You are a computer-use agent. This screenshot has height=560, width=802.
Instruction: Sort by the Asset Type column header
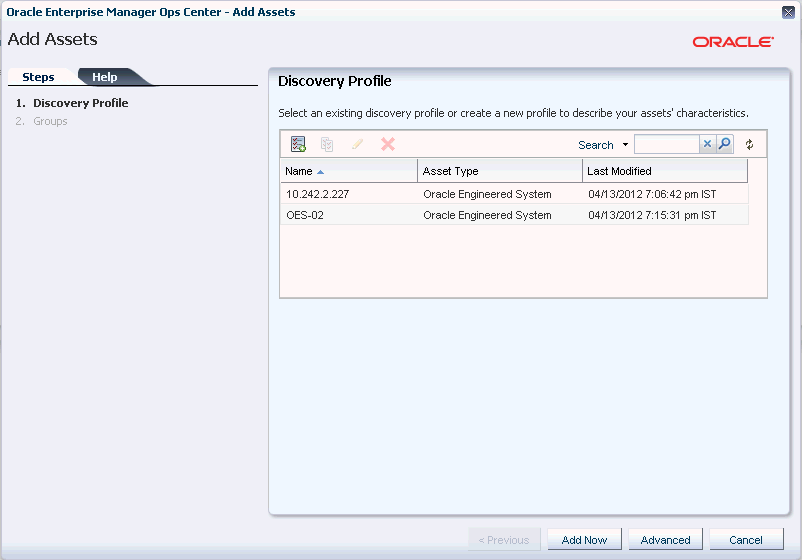pyautogui.click(x=500, y=171)
